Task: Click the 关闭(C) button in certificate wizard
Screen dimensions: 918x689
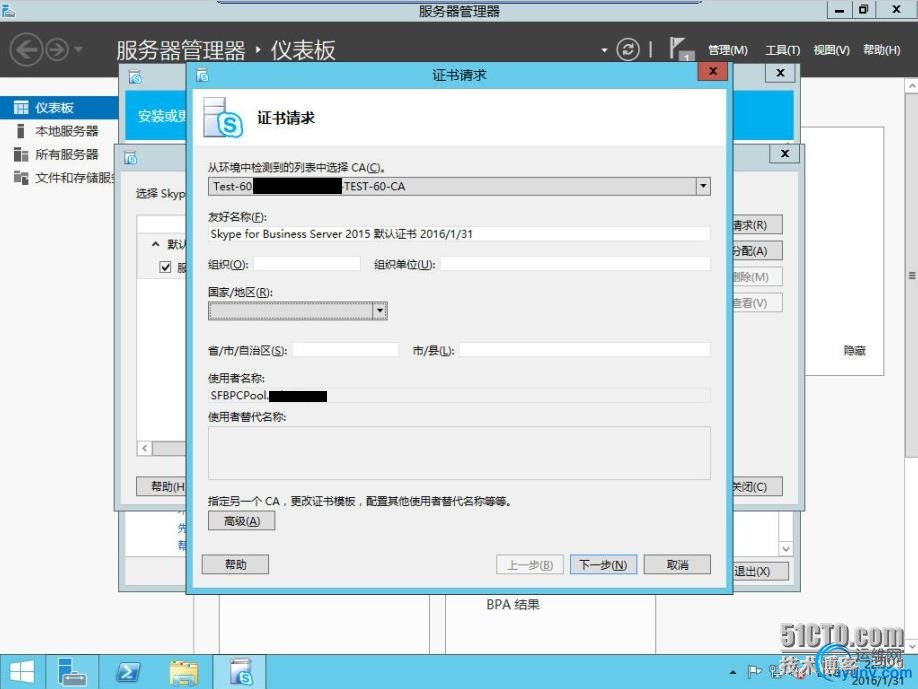Action: coord(756,486)
